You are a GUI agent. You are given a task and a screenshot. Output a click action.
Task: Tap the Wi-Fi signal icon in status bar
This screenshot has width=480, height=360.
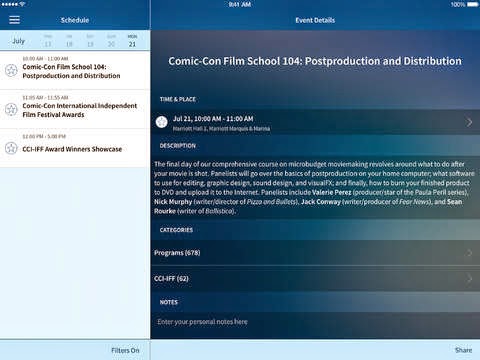pos(23,4)
